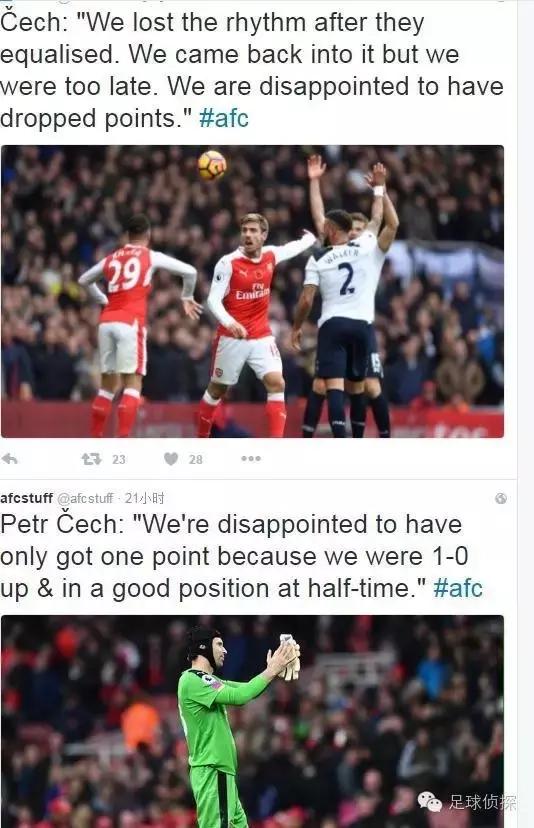534x828 pixels.
Task: Open the 21小时 tweet timestamp
Action: tap(144, 498)
